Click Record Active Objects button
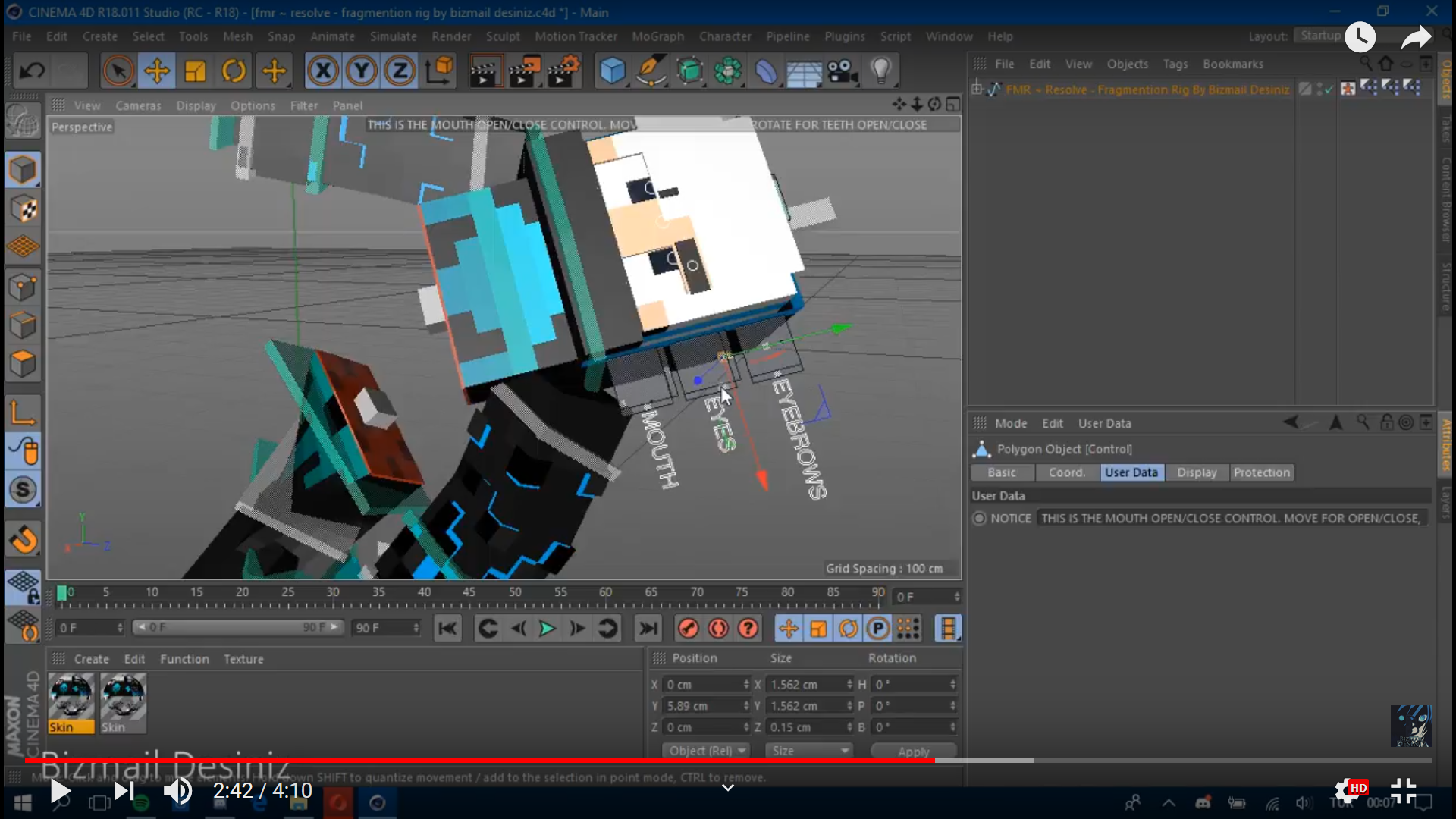The height and width of the screenshot is (819, 1456). [x=688, y=628]
